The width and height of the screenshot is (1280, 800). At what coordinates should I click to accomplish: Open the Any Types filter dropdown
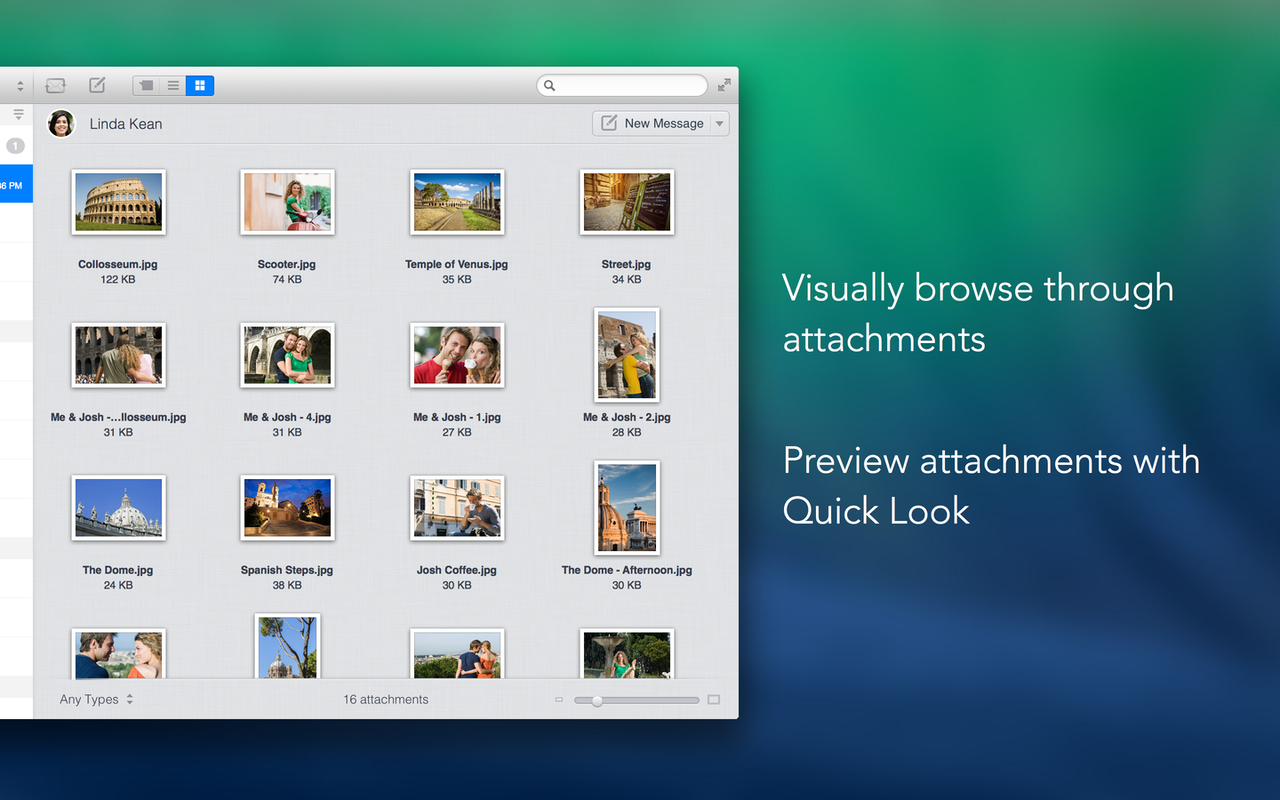pos(96,700)
